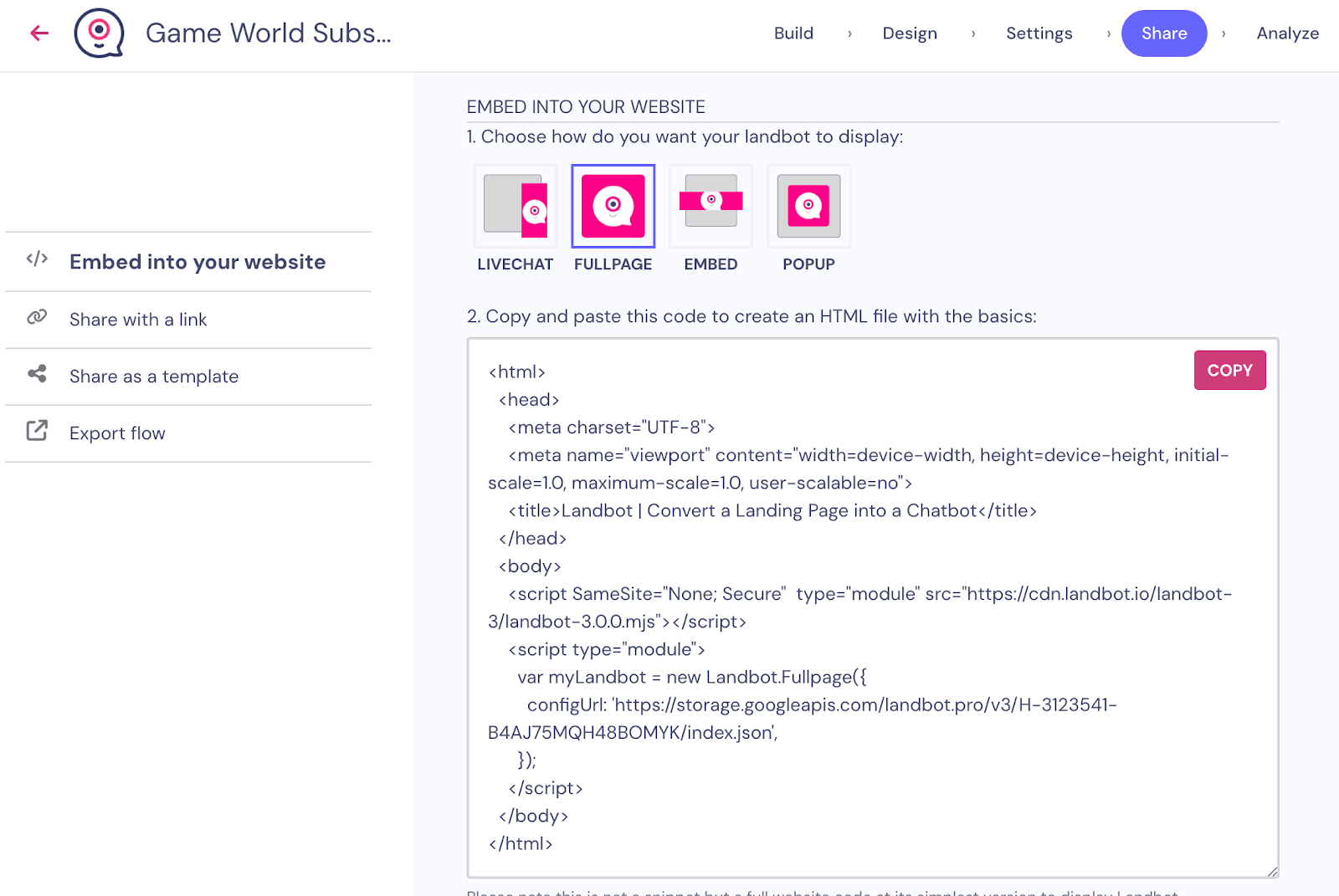Click the EMBED label
This screenshot has height=896, width=1339.
coord(711,264)
